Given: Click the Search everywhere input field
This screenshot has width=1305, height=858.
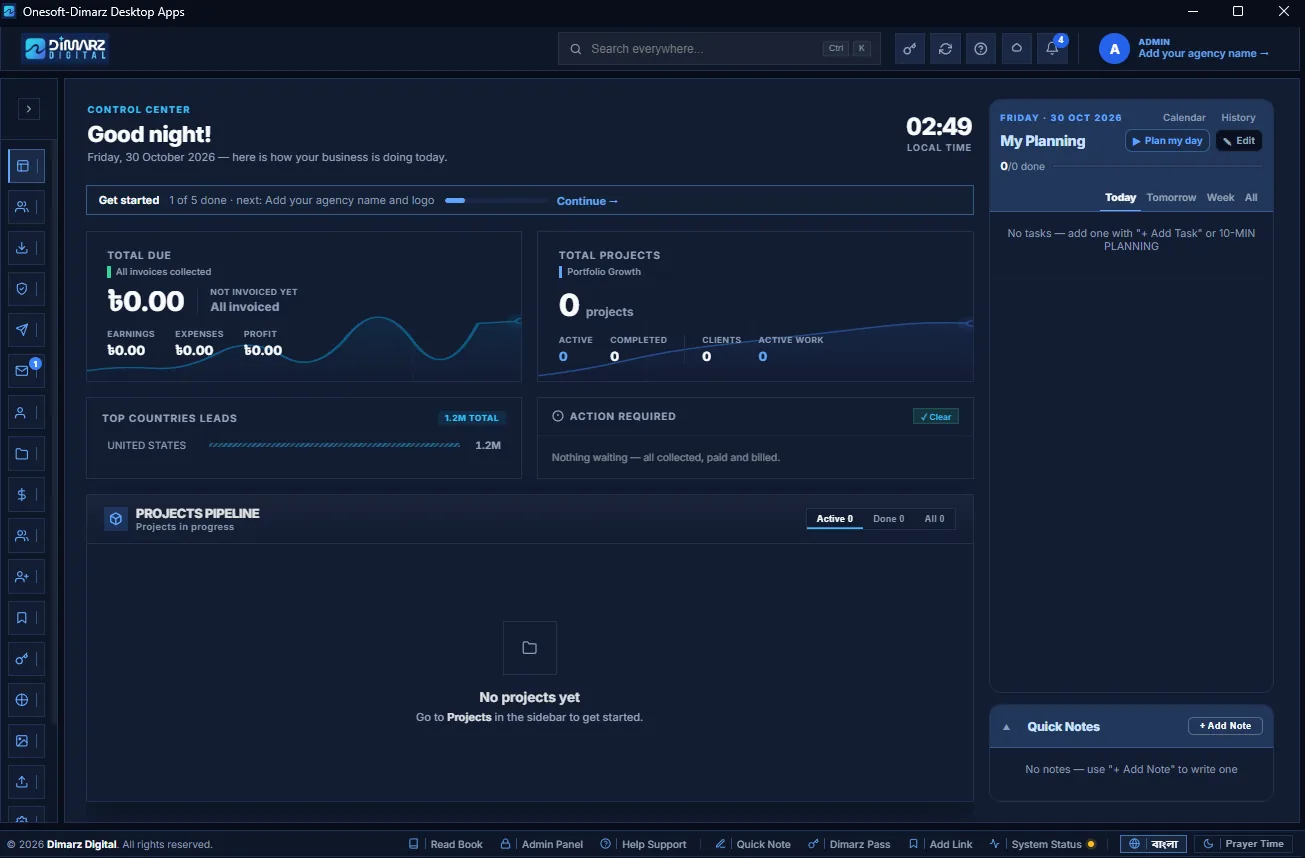Looking at the screenshot, I should click(x=719, y=48).
